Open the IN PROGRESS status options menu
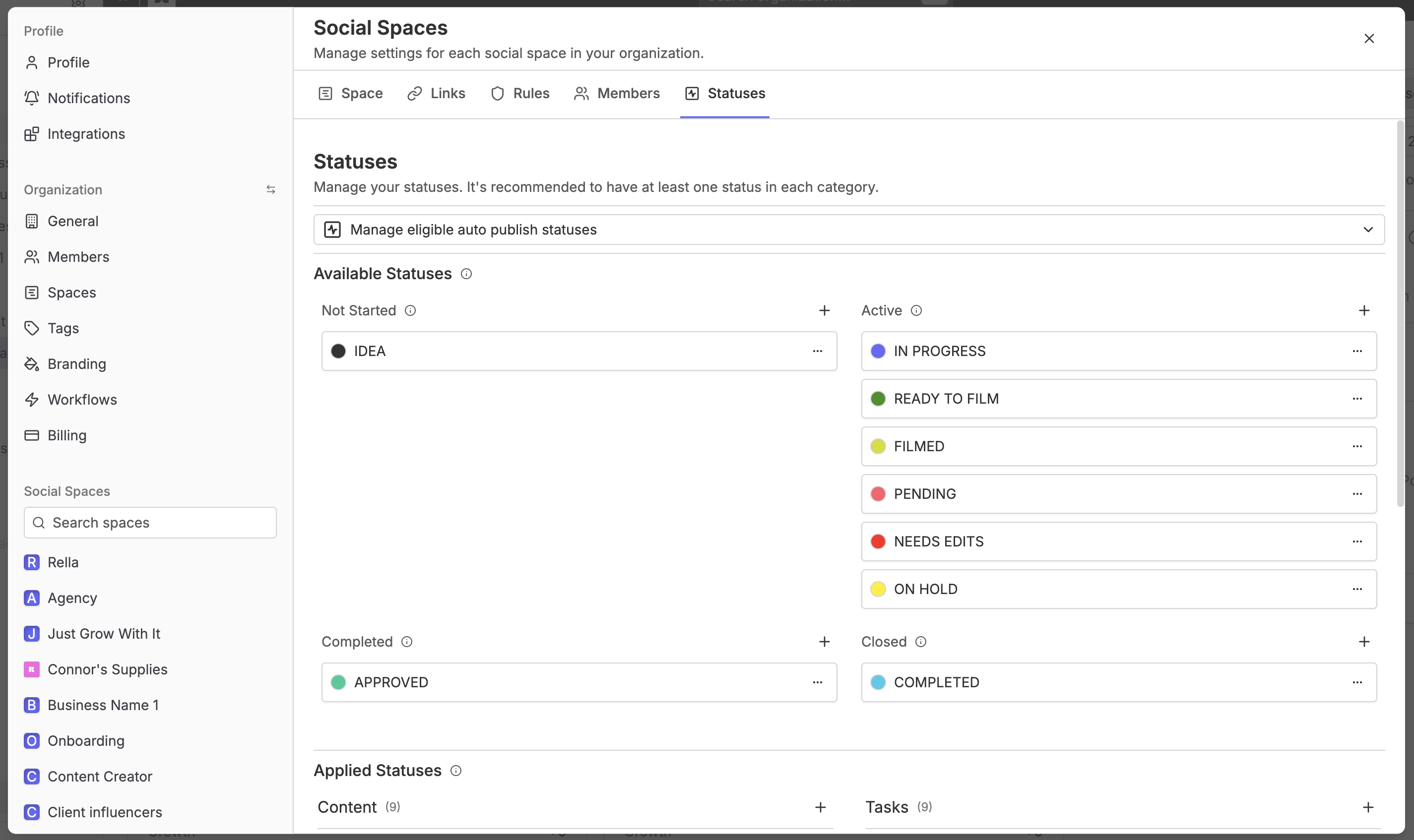This screenshot has width=1414, height=840. pos(1357,351)
